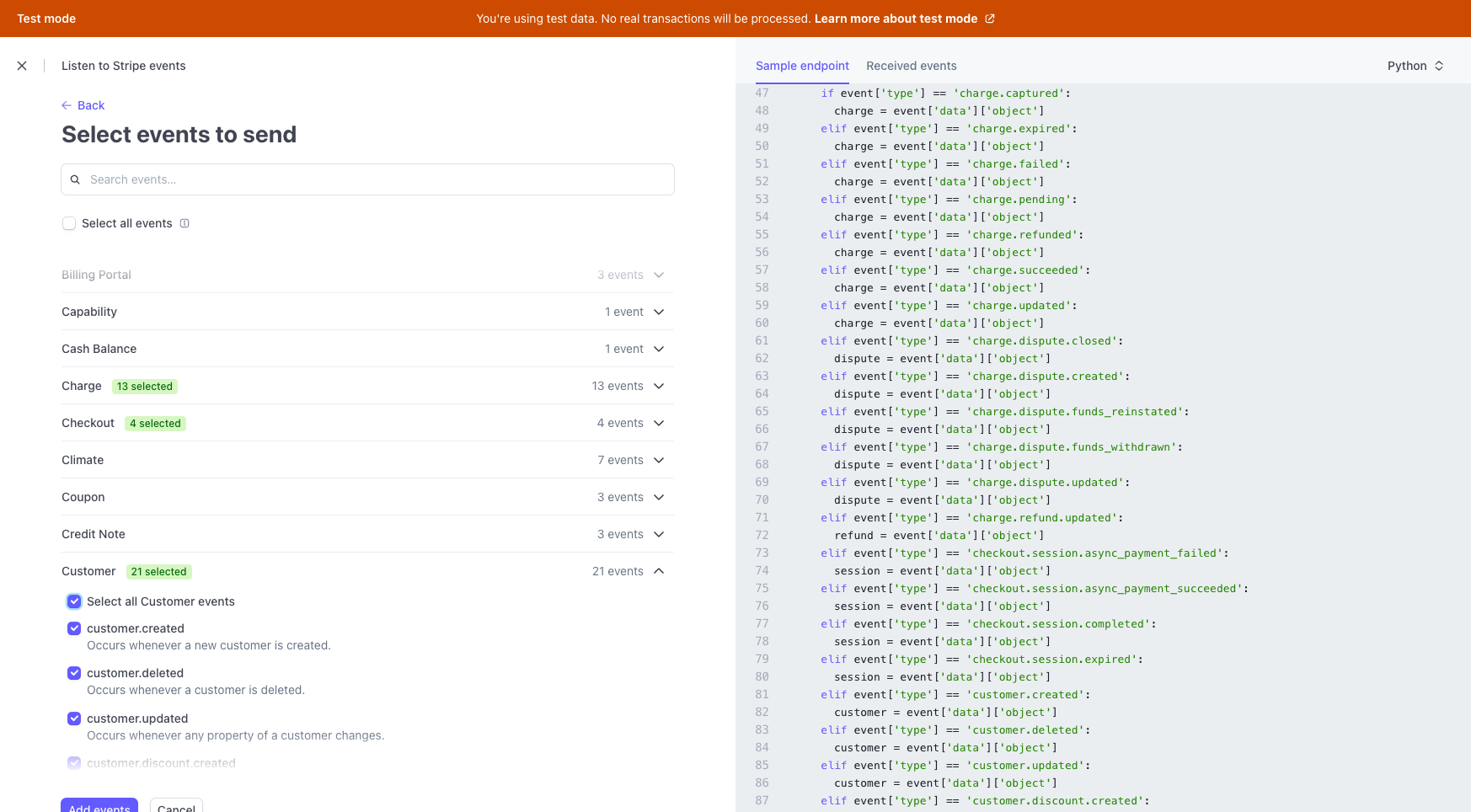Click code line 47 'charge.captured'
This screenshot has height=812, width=1471.
(x=946, y=93)
